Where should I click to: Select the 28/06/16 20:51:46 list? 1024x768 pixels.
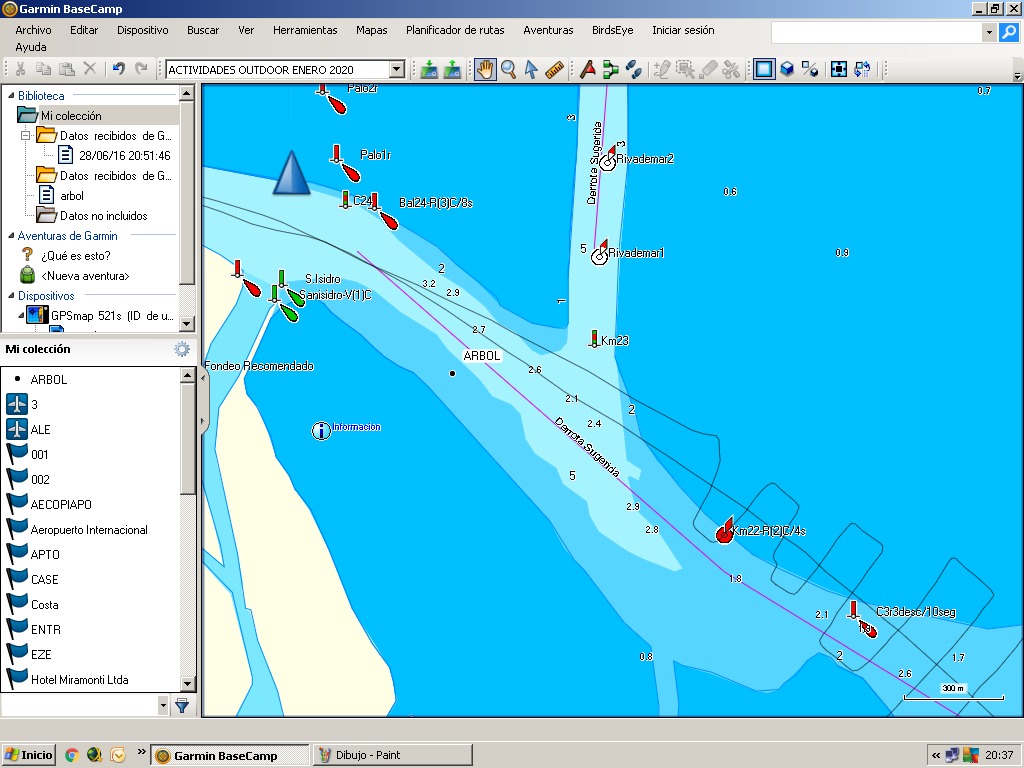coord(125,155)
